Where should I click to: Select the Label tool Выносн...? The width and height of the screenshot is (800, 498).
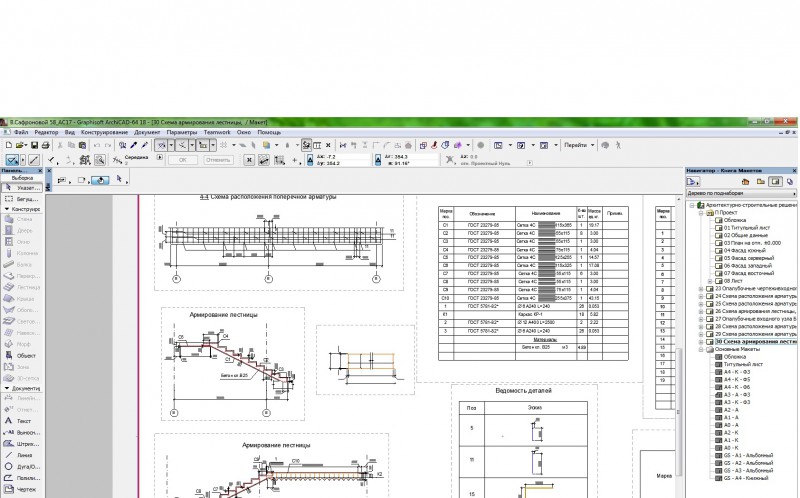pos(21,432)
